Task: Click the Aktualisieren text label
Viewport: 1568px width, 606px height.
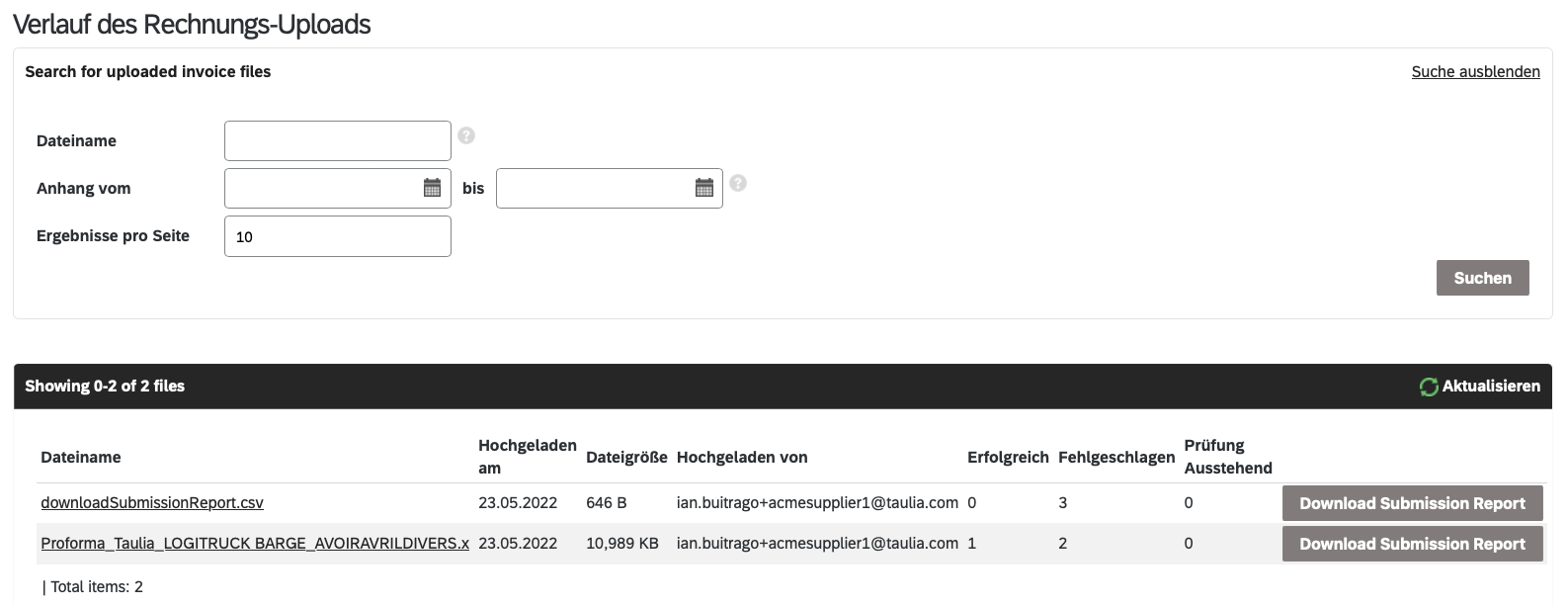Action: click(1490, 387)
